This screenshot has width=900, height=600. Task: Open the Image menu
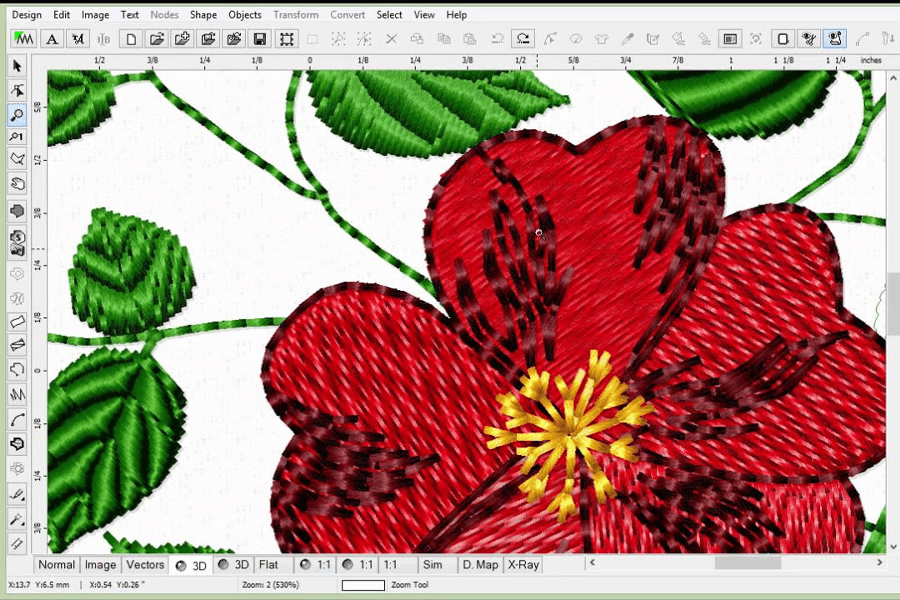(x=95, y=15)
